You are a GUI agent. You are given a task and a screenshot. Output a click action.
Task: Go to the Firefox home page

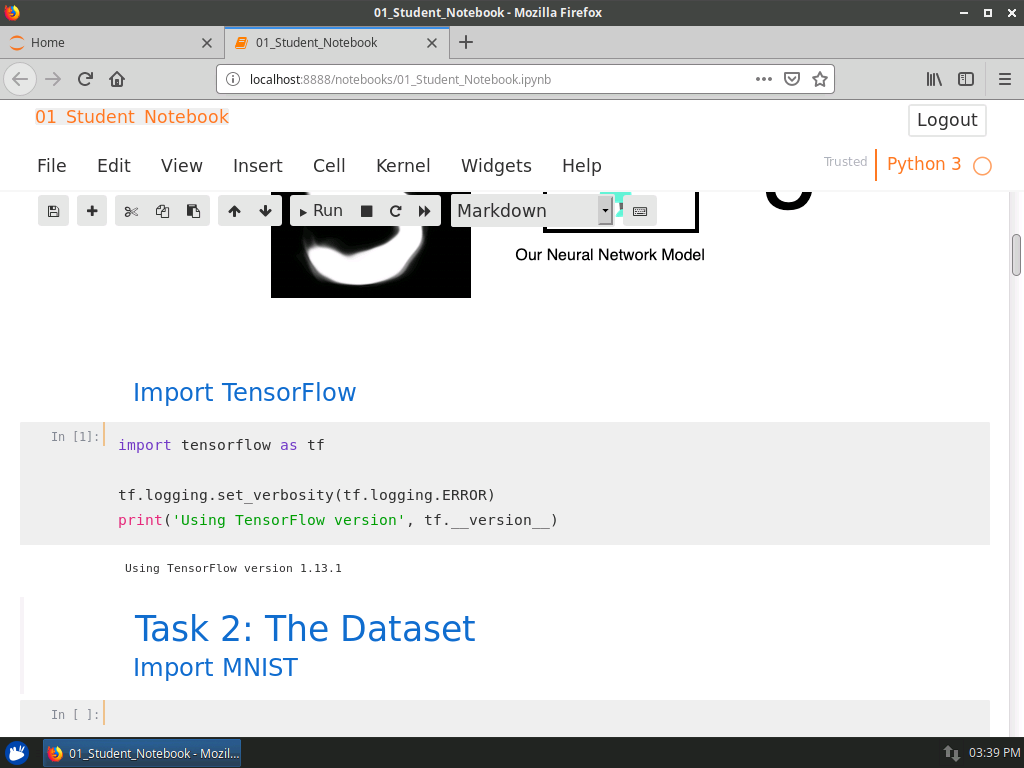tap(117, 79)
